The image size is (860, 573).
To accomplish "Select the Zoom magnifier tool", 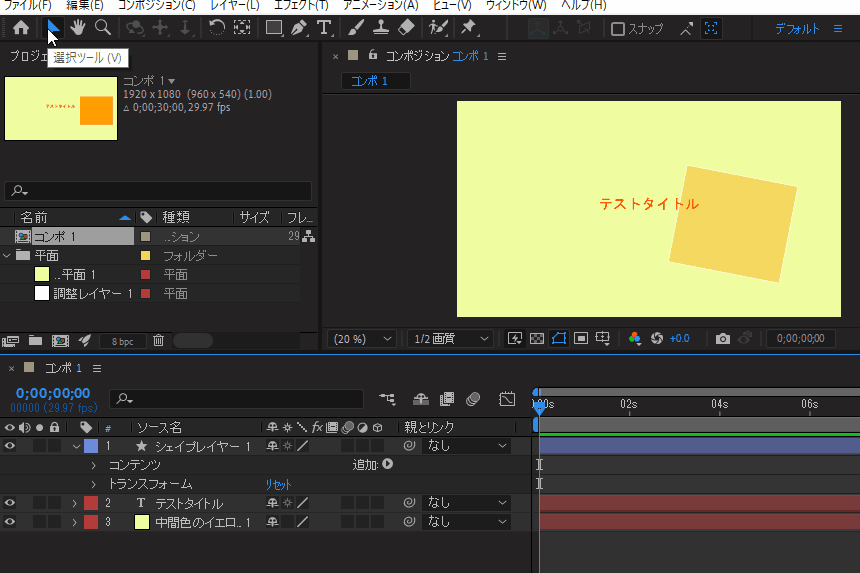I will 103,27.
